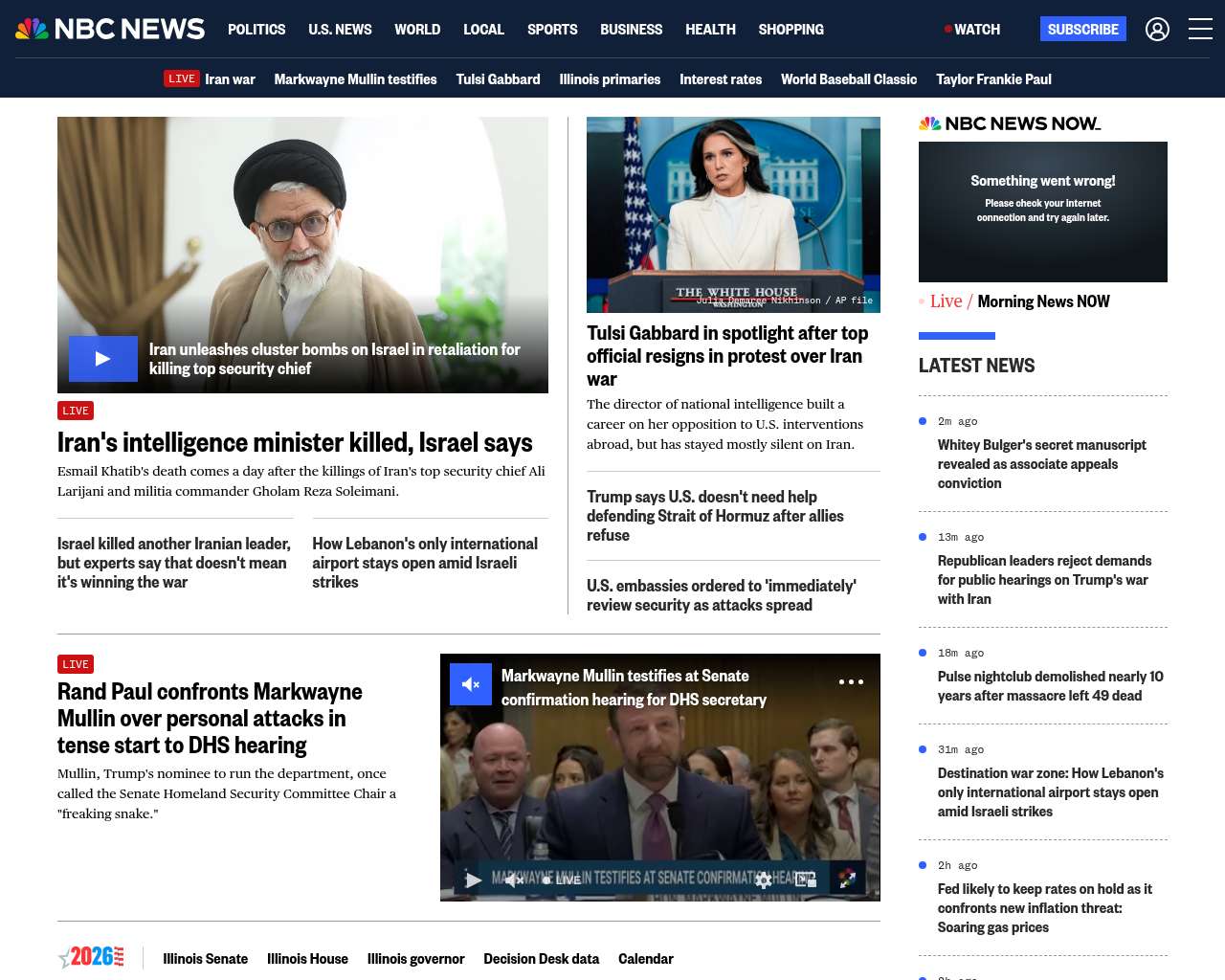
Task: Click the NBC News NOW logo
Action: click(x=1010, y=123)
